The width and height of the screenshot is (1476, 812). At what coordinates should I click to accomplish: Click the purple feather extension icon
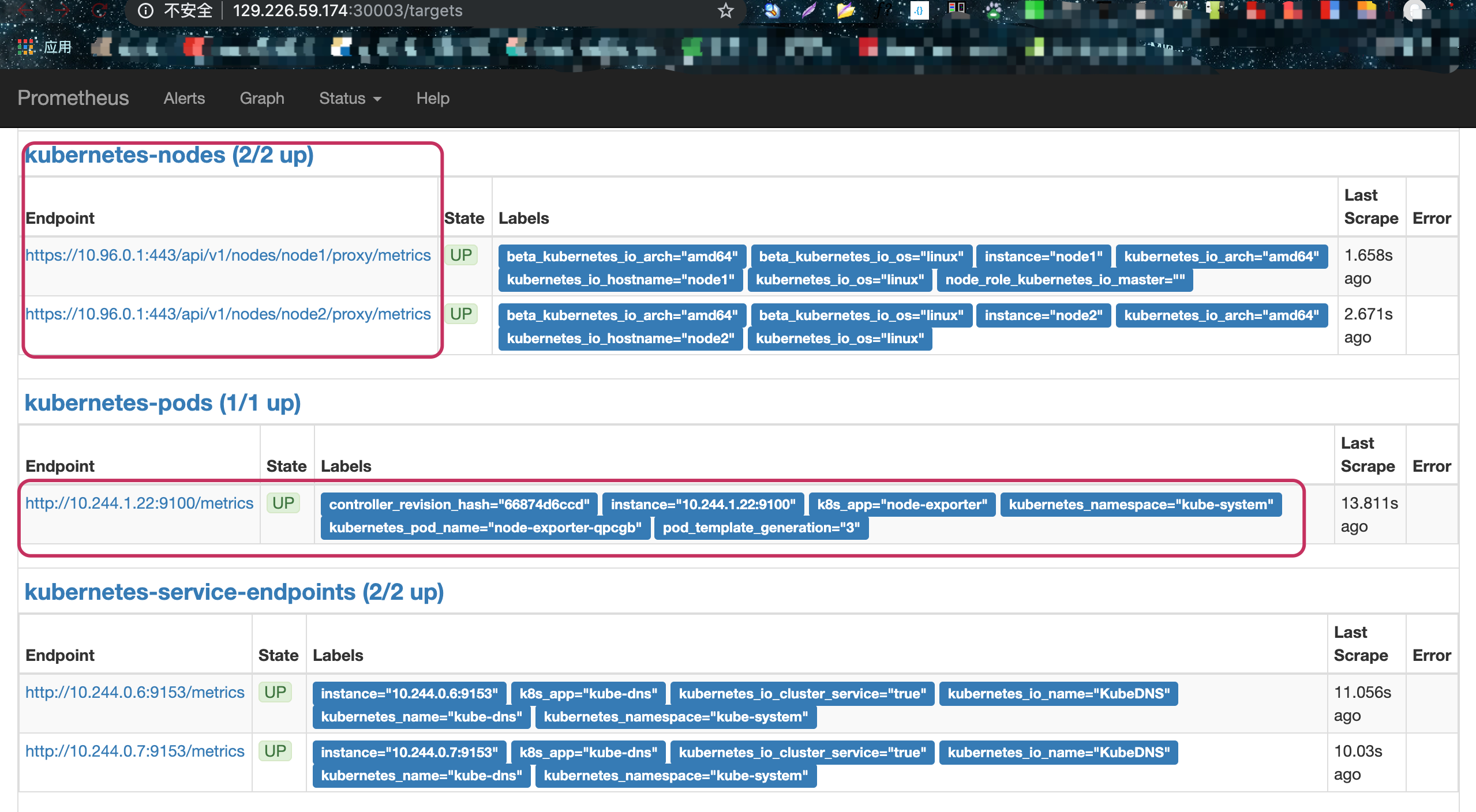[x=808, y=10]
